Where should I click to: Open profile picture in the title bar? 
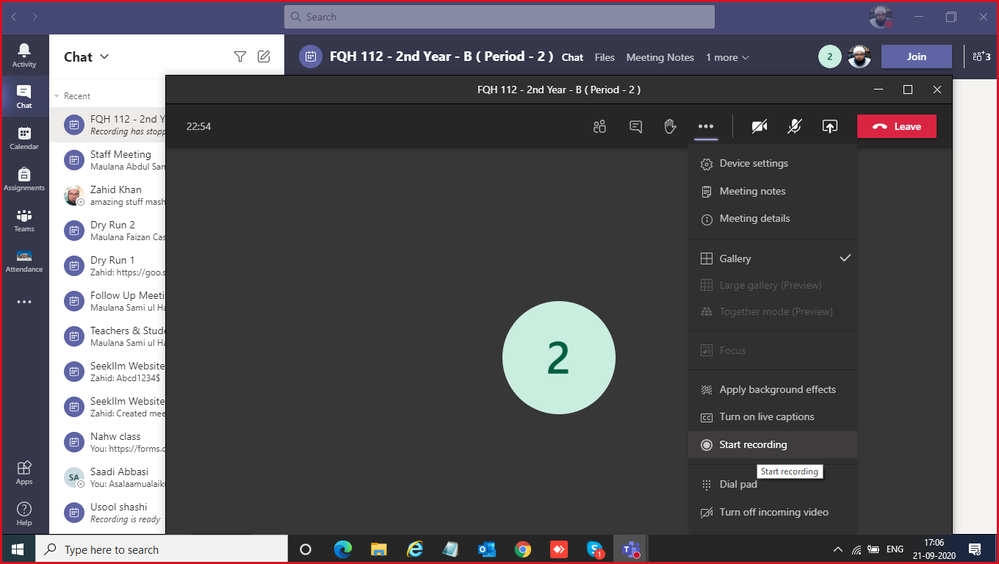tap(880, 17)
